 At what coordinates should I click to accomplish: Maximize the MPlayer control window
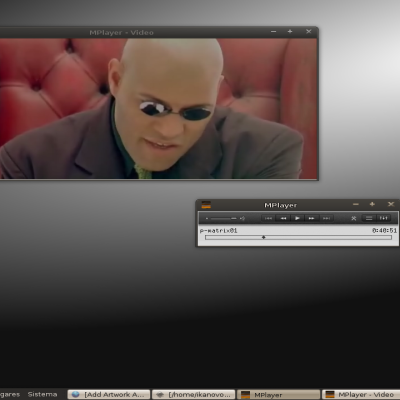[372, 204]
